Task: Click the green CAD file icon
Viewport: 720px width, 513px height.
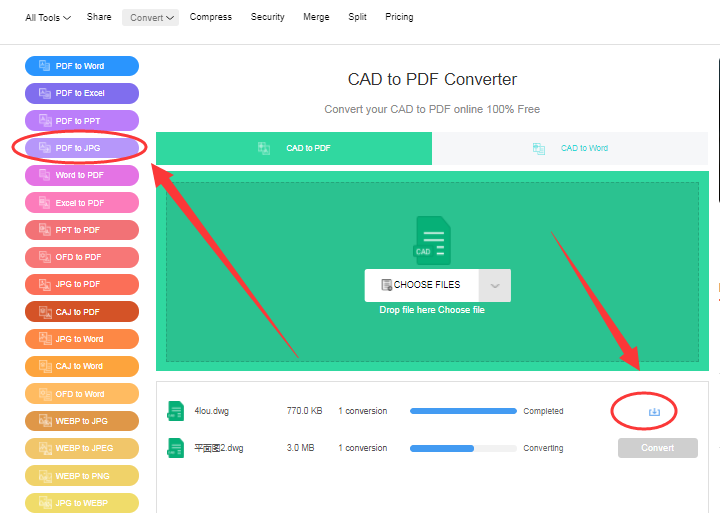Action: (x=433, y=240)
